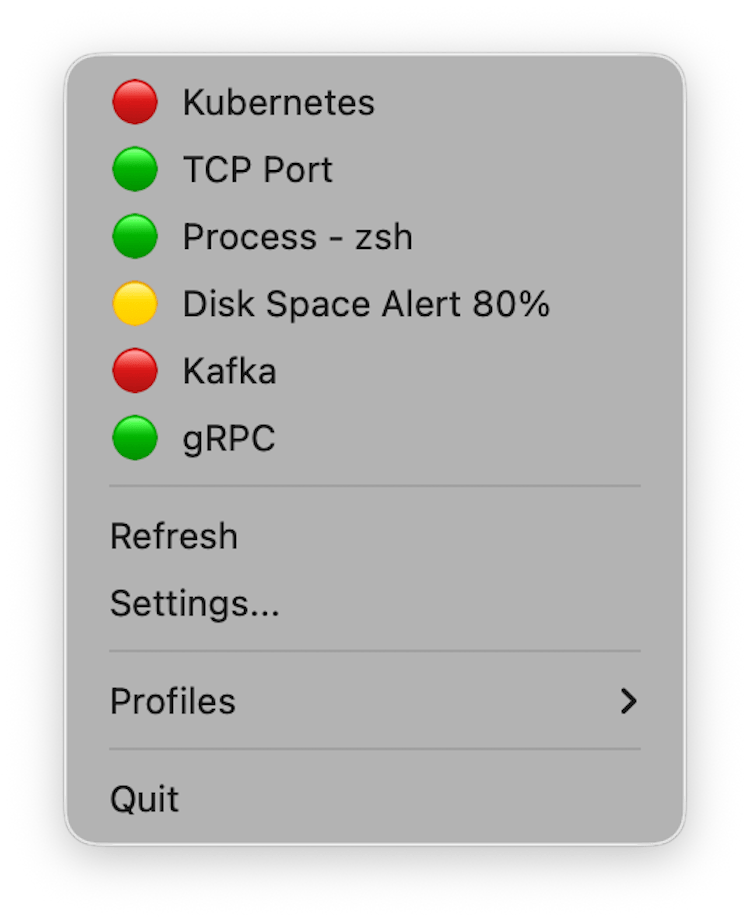Select the gRPC menu item
Image resolution: width=750 pixels, height=921 pixels.
pyautogui.click(x=228, y=438)
